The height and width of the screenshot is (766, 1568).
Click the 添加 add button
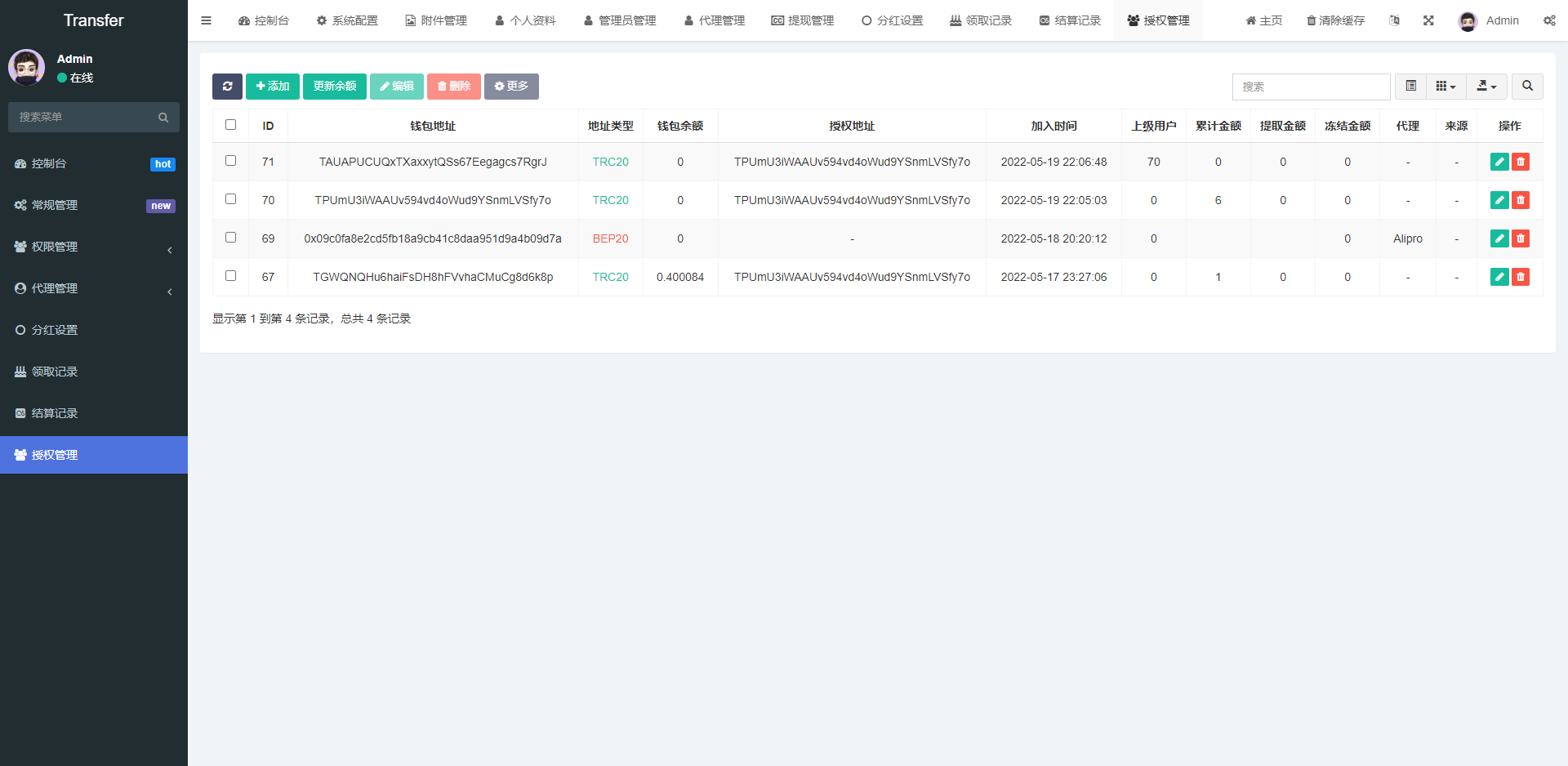click(273, 87)
